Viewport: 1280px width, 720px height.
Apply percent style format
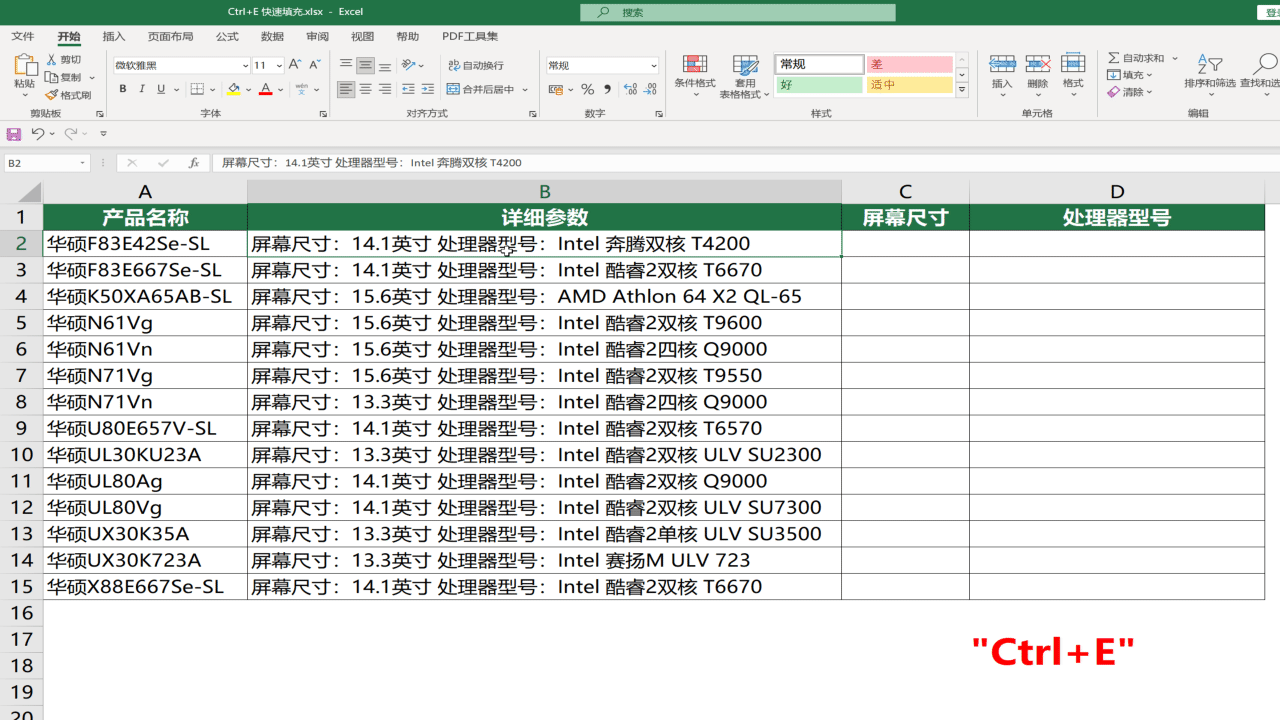[x=587, y=89]
